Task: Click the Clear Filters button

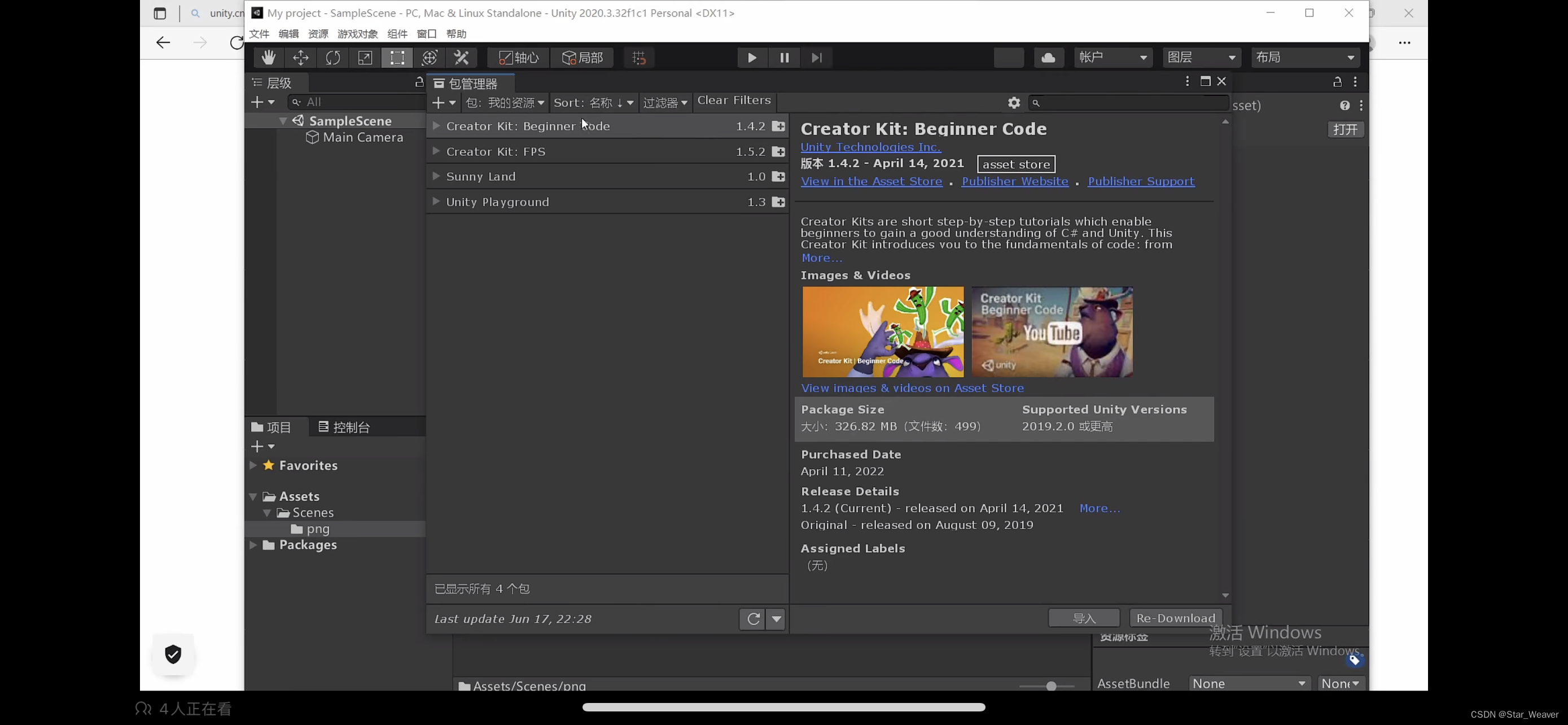Action: pyautogui.click(x=734, y=101)
